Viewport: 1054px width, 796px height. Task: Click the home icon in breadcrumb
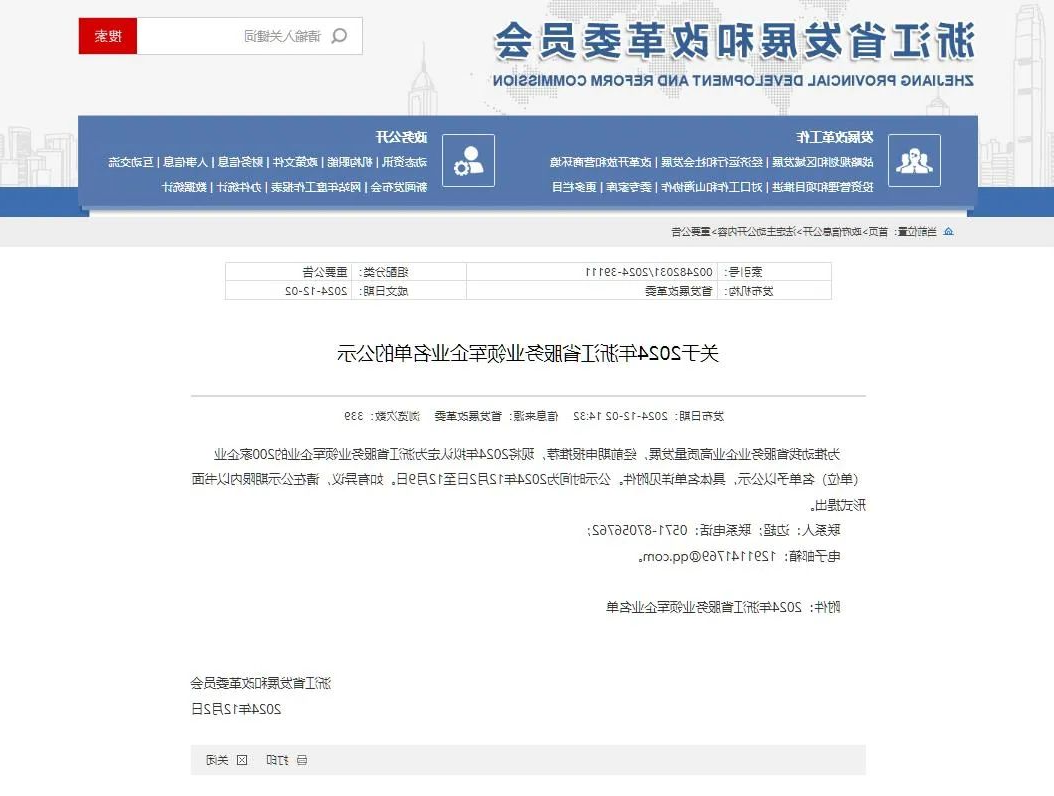click(x=948, y=232)
